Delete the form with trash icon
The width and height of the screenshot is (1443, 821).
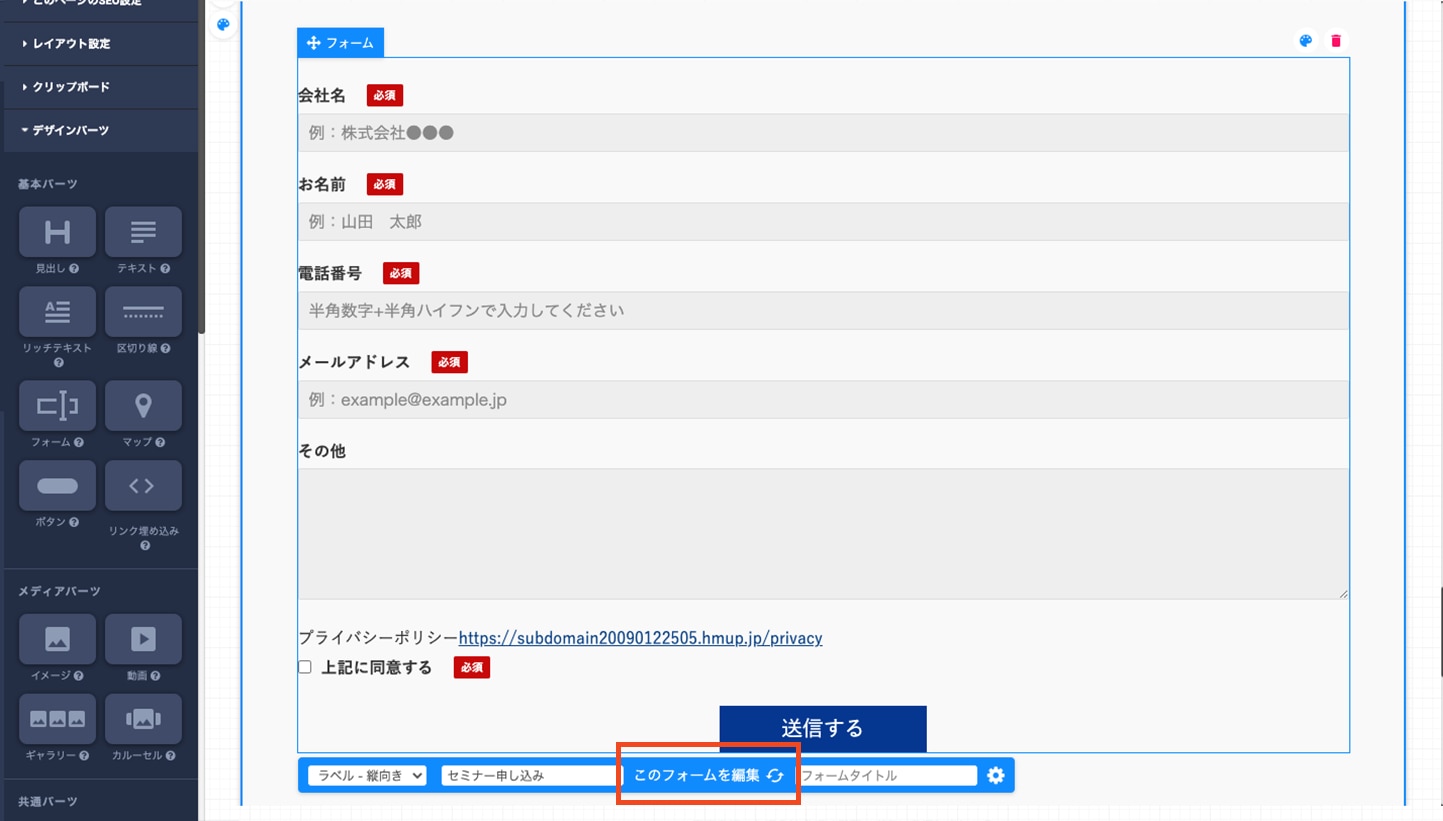point(1336,41)
